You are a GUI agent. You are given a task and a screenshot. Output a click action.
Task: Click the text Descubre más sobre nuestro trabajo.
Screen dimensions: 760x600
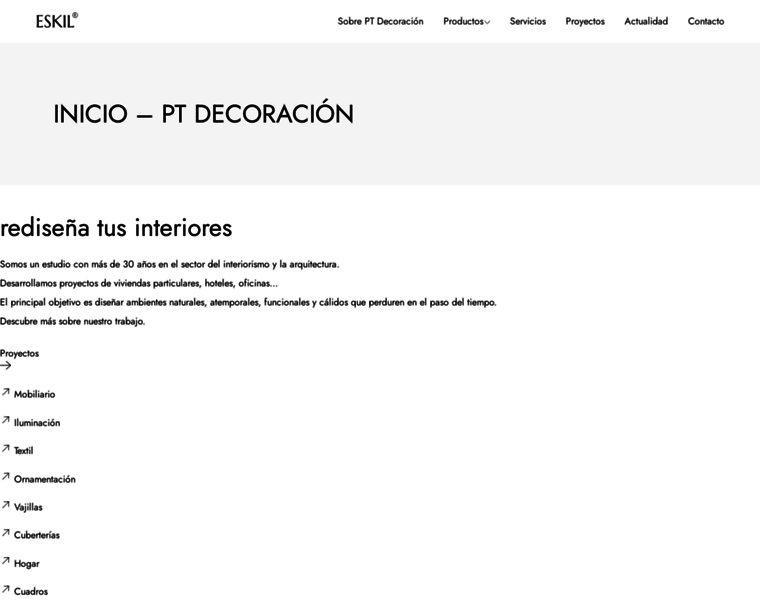(73, 321)
